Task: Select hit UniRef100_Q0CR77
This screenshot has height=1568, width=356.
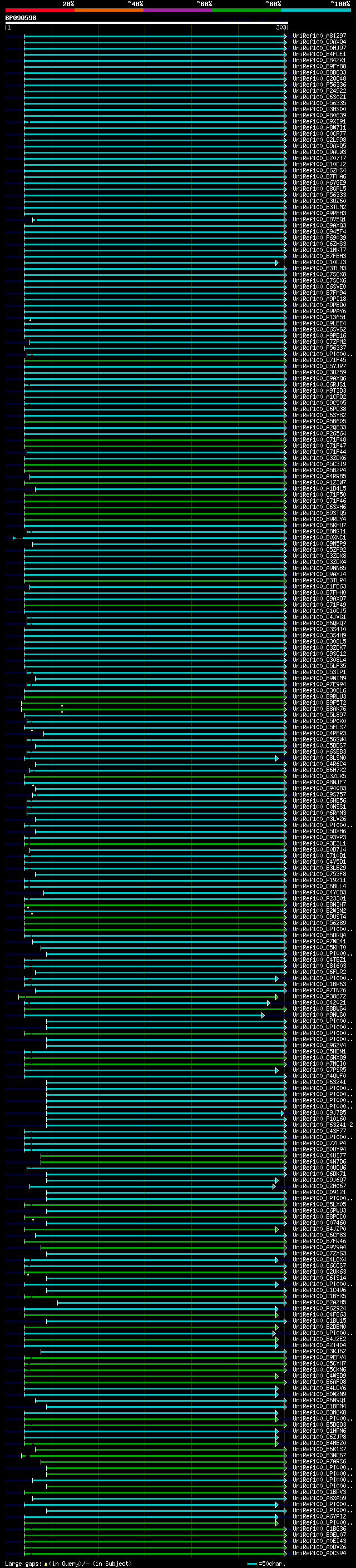Action: click(319, 133)
